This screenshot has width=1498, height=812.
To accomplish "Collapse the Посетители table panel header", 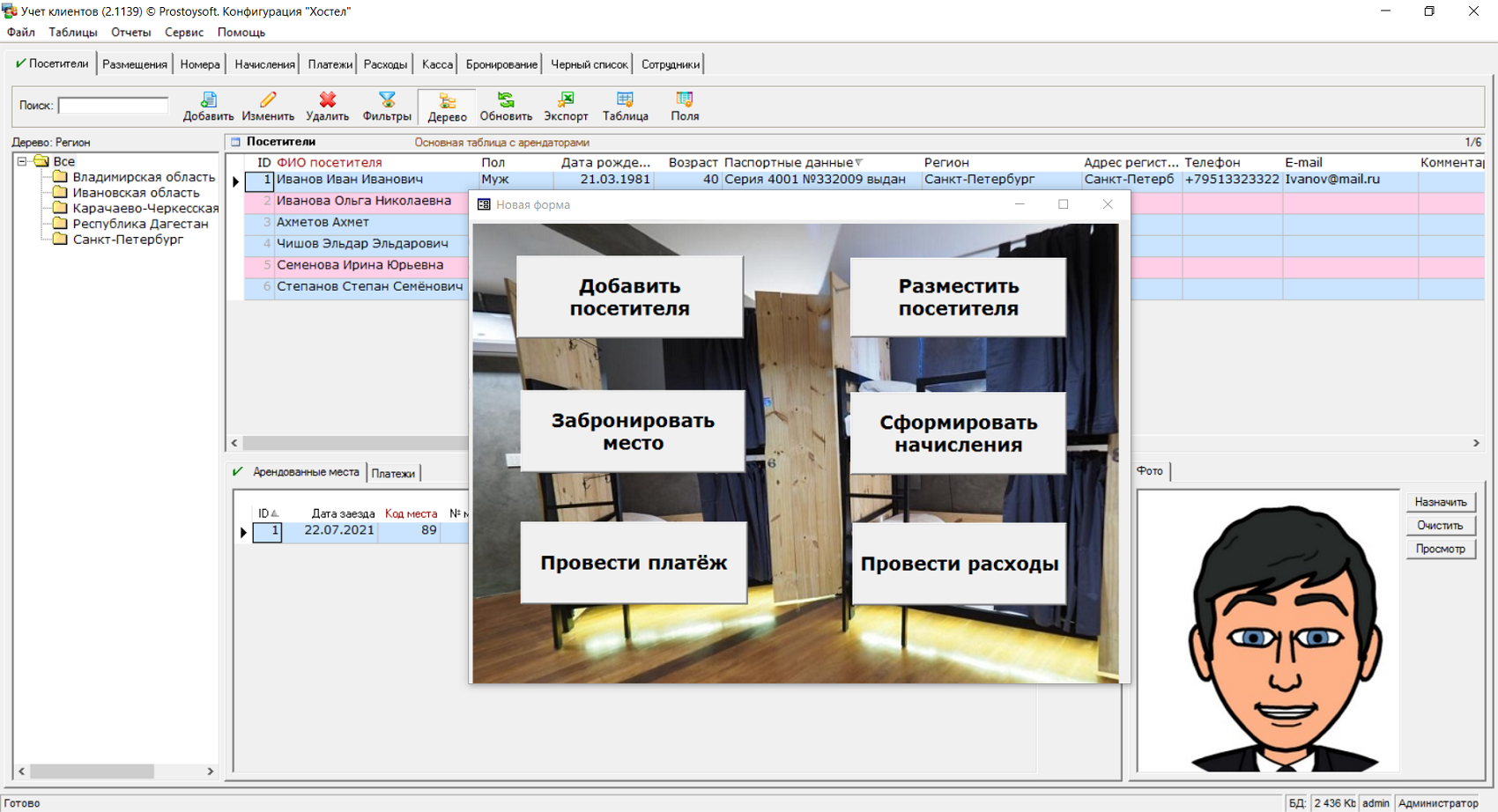I will point(235,142).
